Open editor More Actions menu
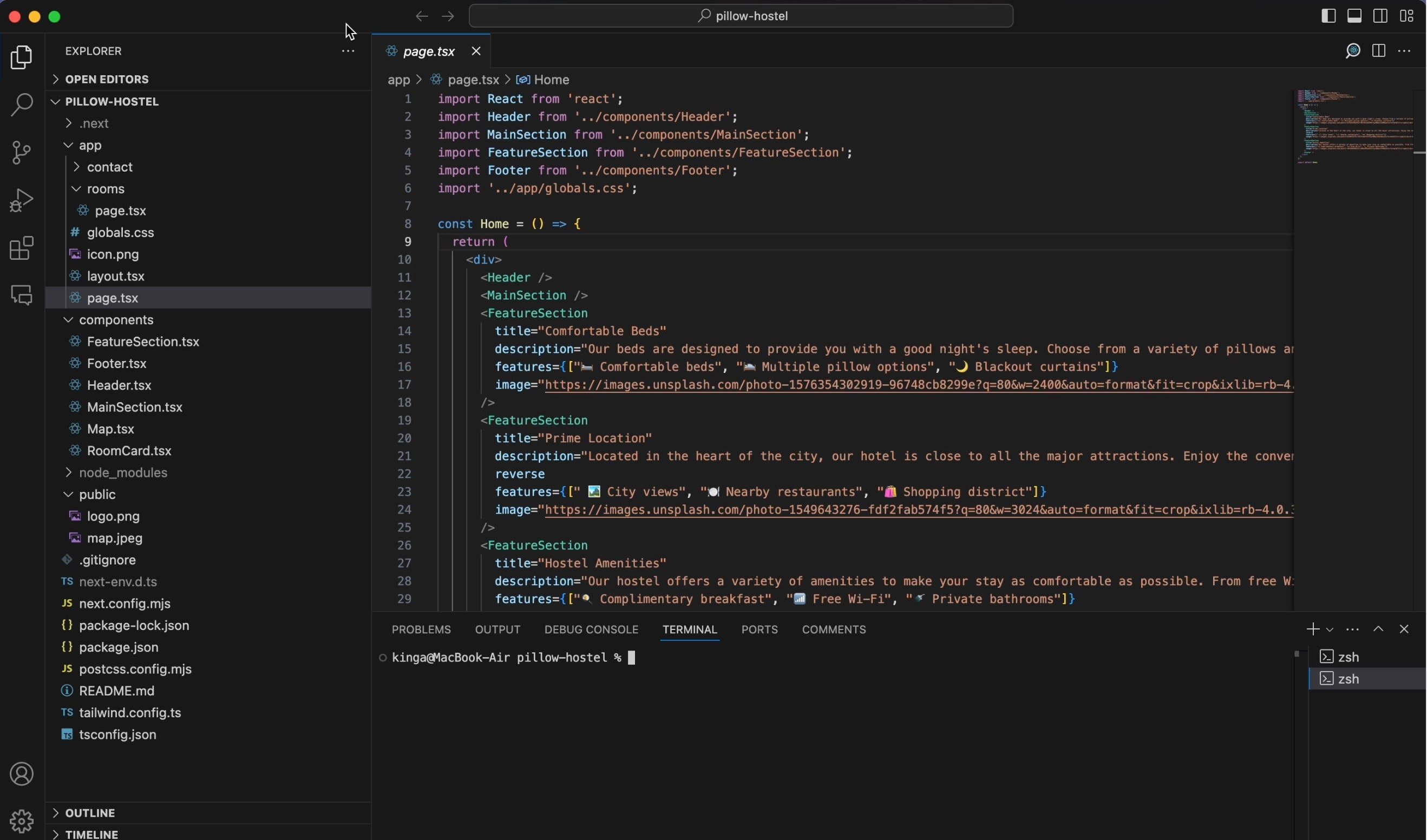The height and width of the screenshot is (840, 1427). [1405, 51]
